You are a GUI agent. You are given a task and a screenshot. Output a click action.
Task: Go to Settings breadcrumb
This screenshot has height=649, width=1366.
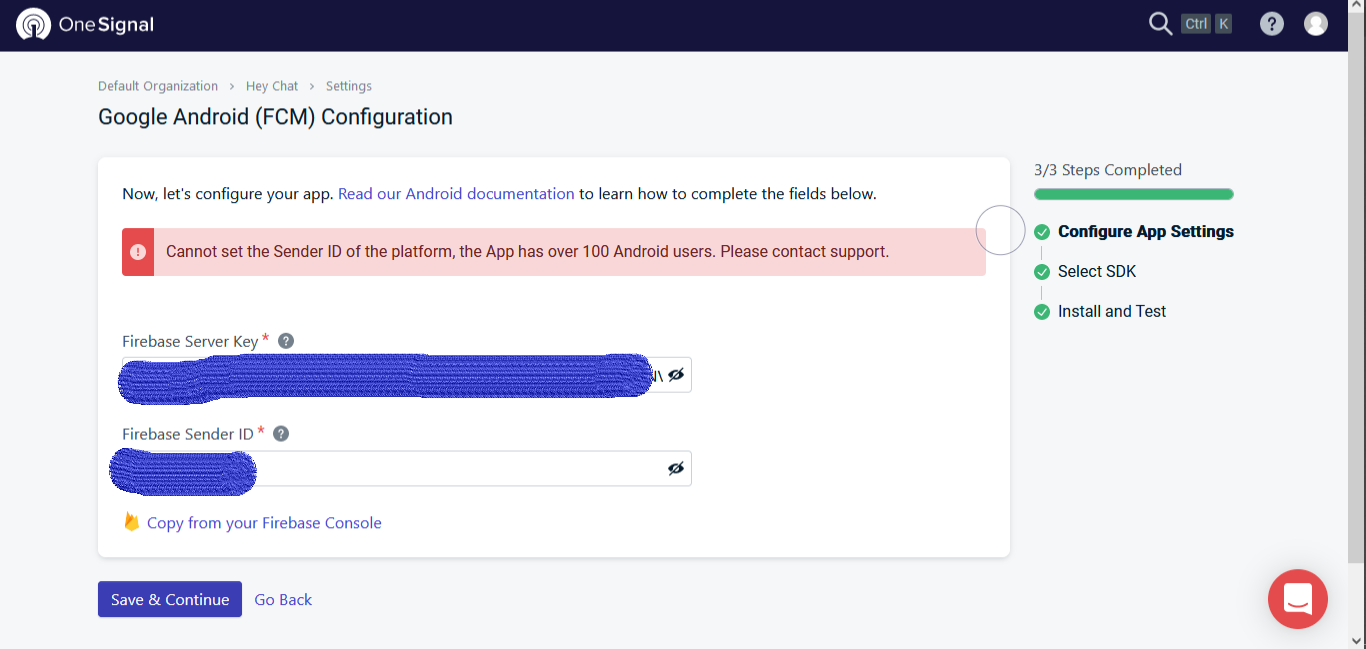[x=349, y=86]
